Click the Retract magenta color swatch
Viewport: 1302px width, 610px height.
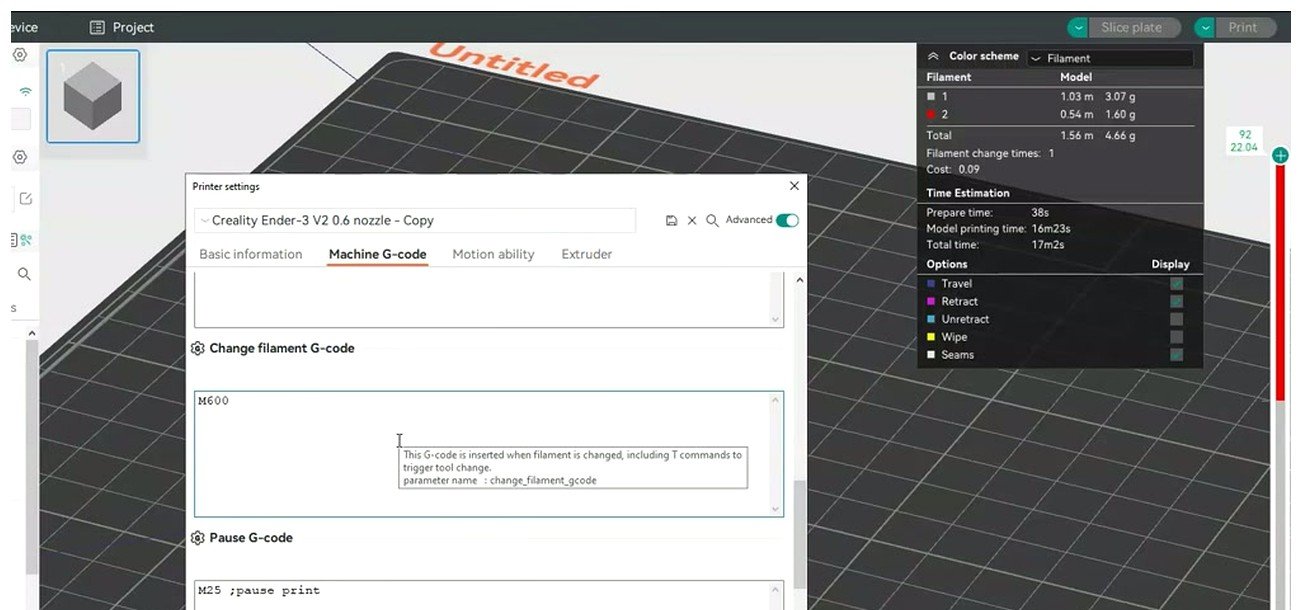(x=932, y=302)
